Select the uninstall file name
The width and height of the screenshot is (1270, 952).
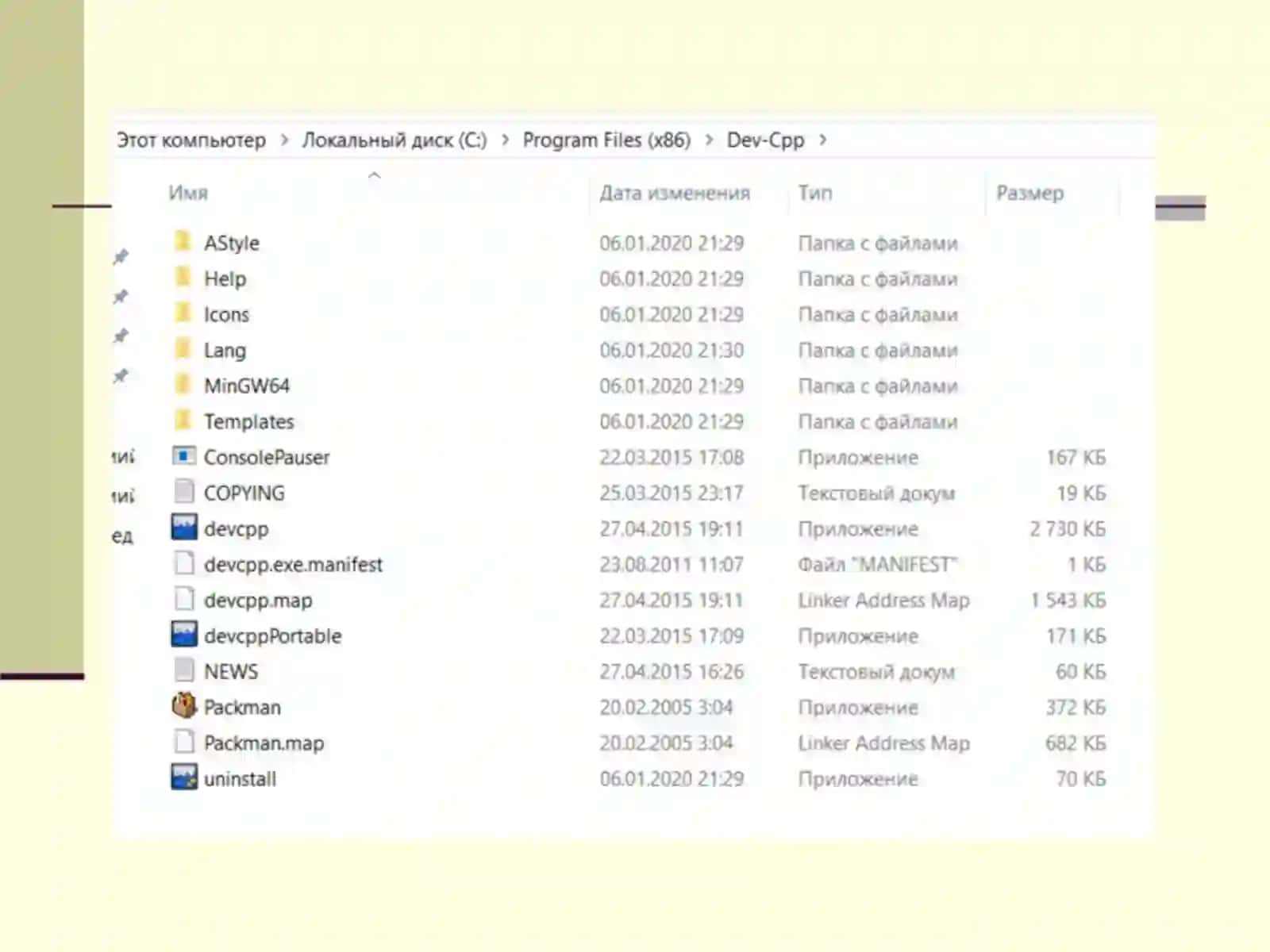tap(241, 778)
